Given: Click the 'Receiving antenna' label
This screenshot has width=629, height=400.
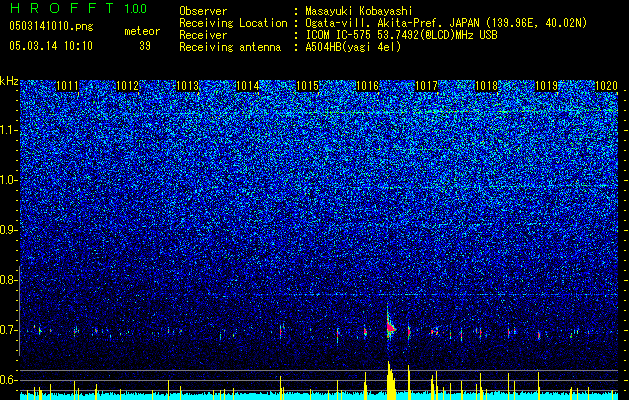Looking at the screenshot, I should (x=230, y=47).
